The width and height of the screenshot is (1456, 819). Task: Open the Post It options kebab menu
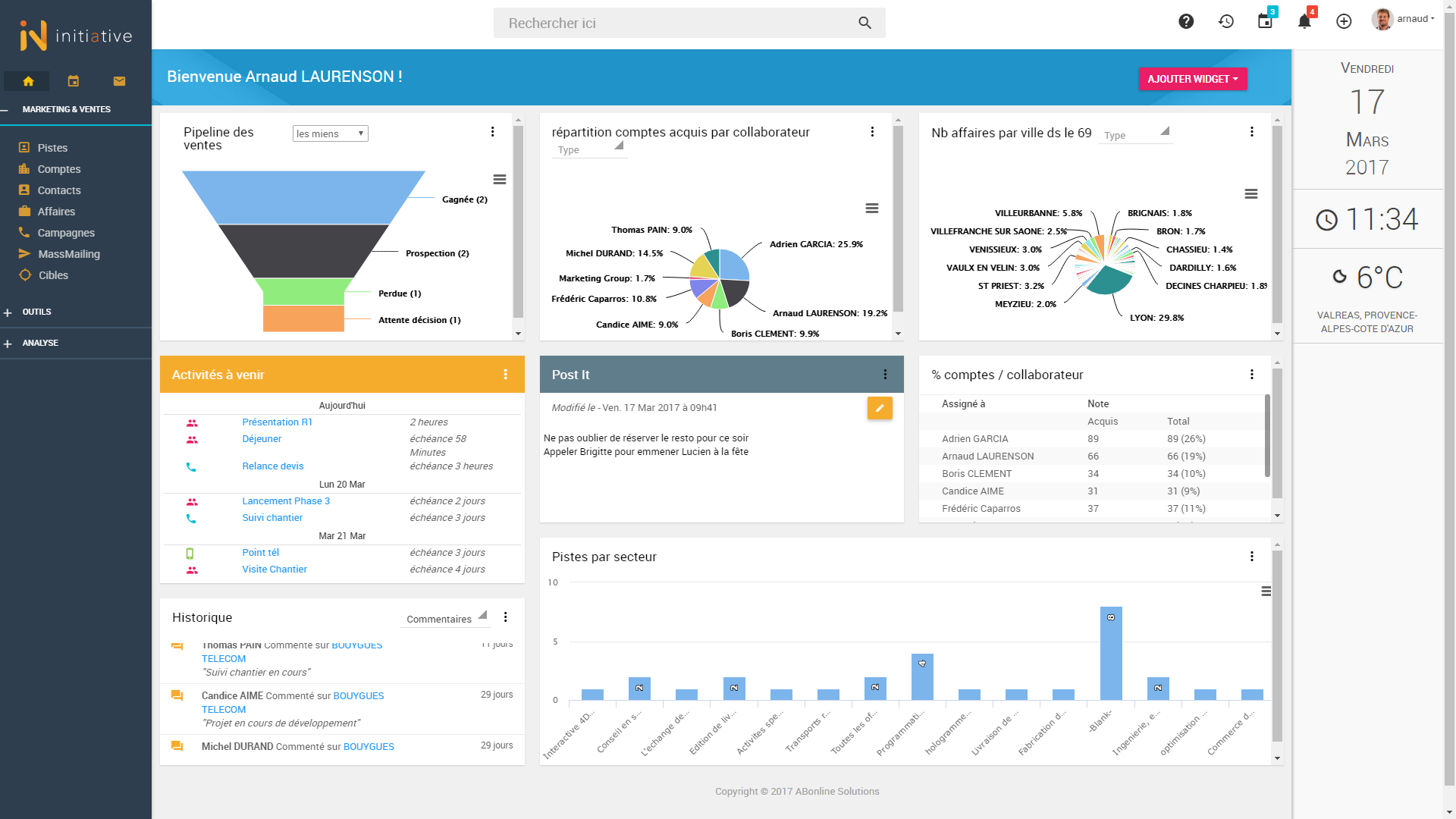click(886, 374)
